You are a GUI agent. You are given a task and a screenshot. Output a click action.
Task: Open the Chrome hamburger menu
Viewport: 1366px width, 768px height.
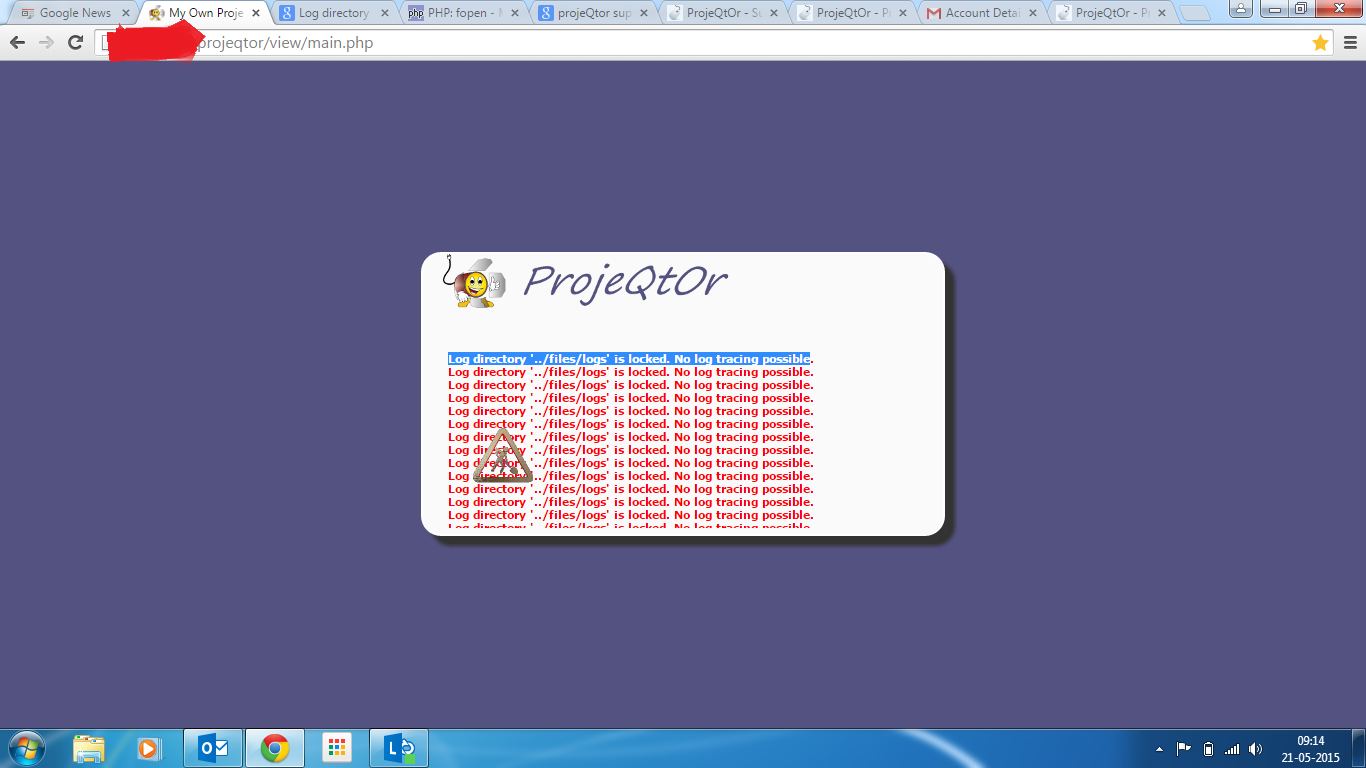click(1351, 43)
